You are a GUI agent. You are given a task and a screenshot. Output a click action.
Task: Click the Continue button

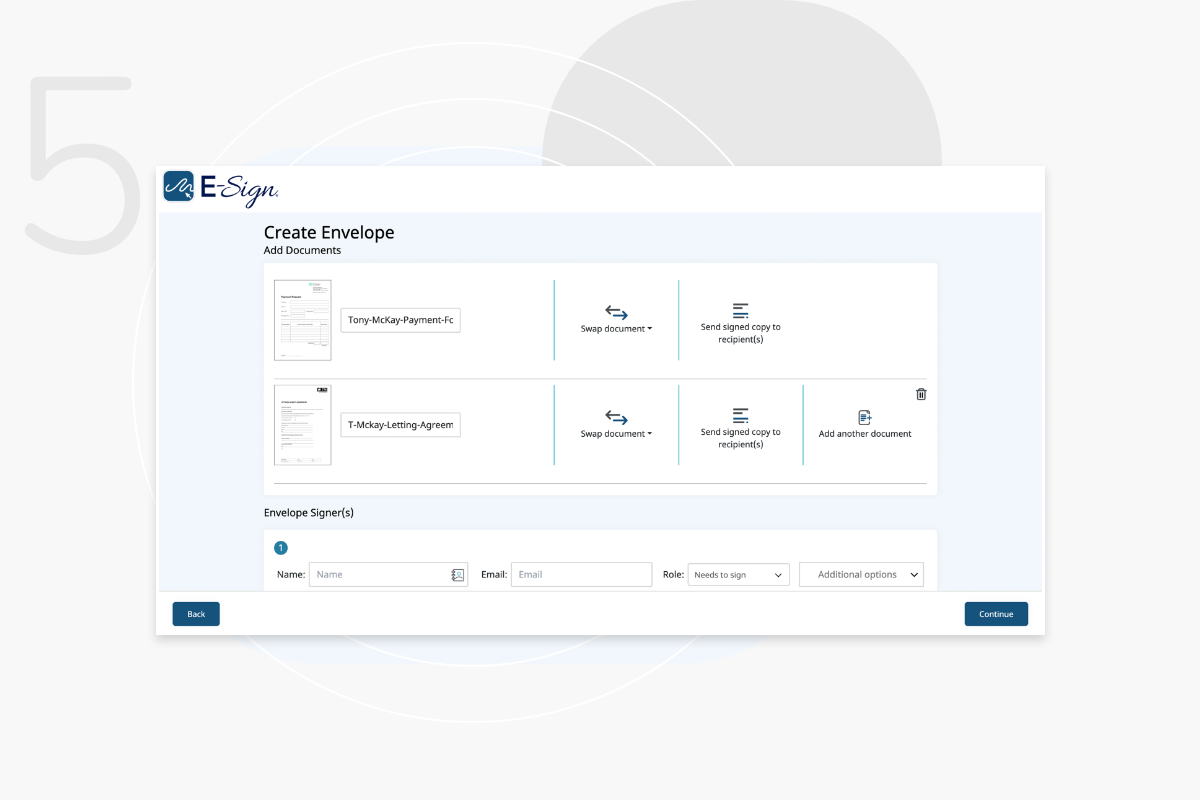pos(996,614)
